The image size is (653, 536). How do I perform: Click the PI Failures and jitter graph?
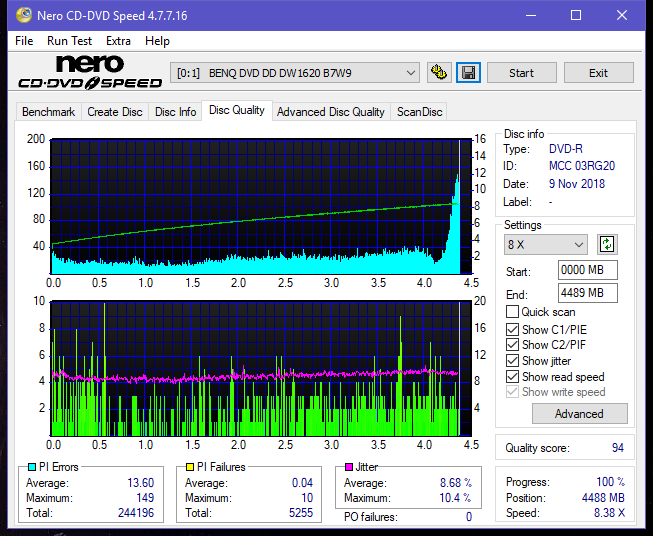pyautogui.click(x=261, y=369)
